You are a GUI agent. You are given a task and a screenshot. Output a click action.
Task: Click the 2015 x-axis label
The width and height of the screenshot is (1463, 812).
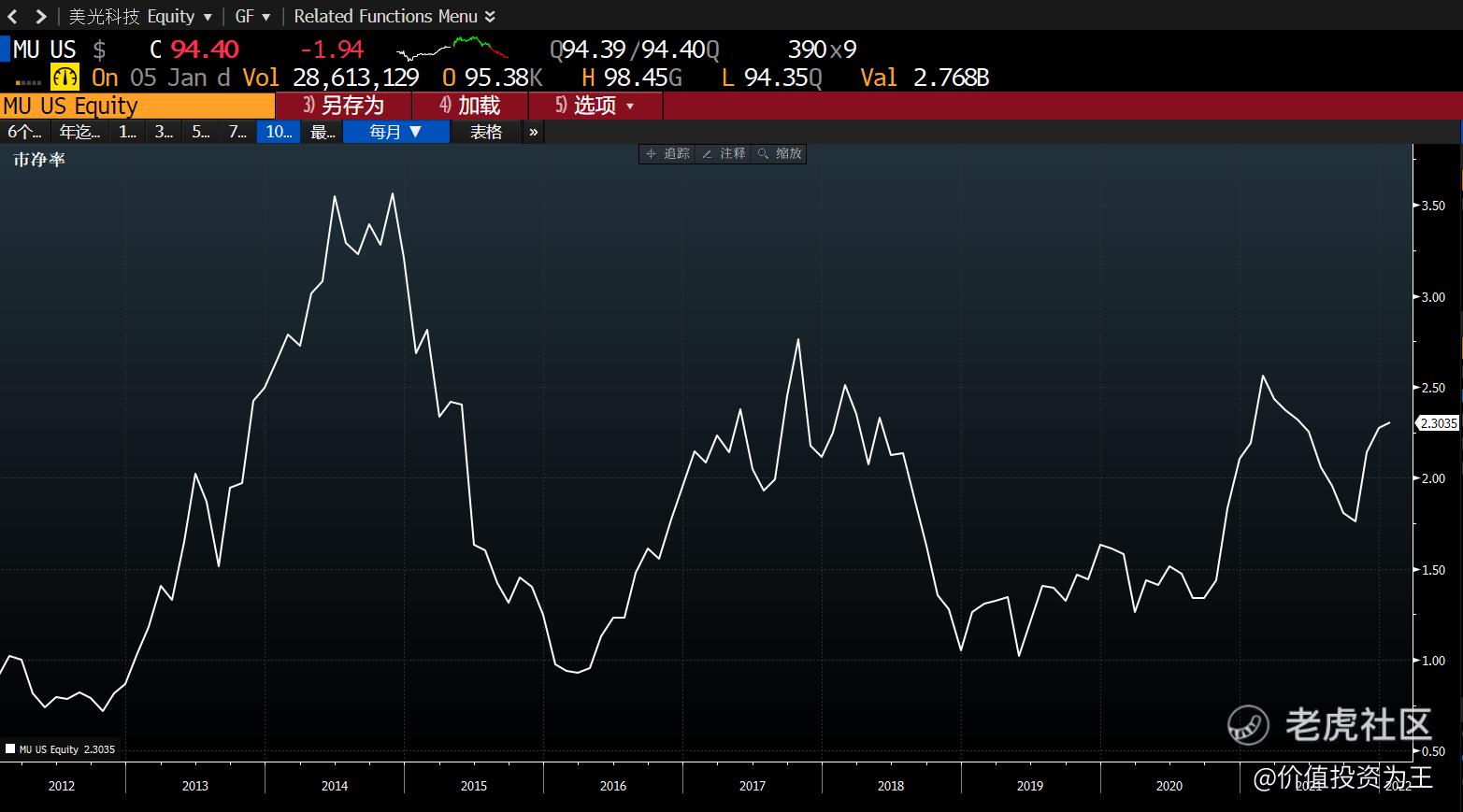coord(474,786)
